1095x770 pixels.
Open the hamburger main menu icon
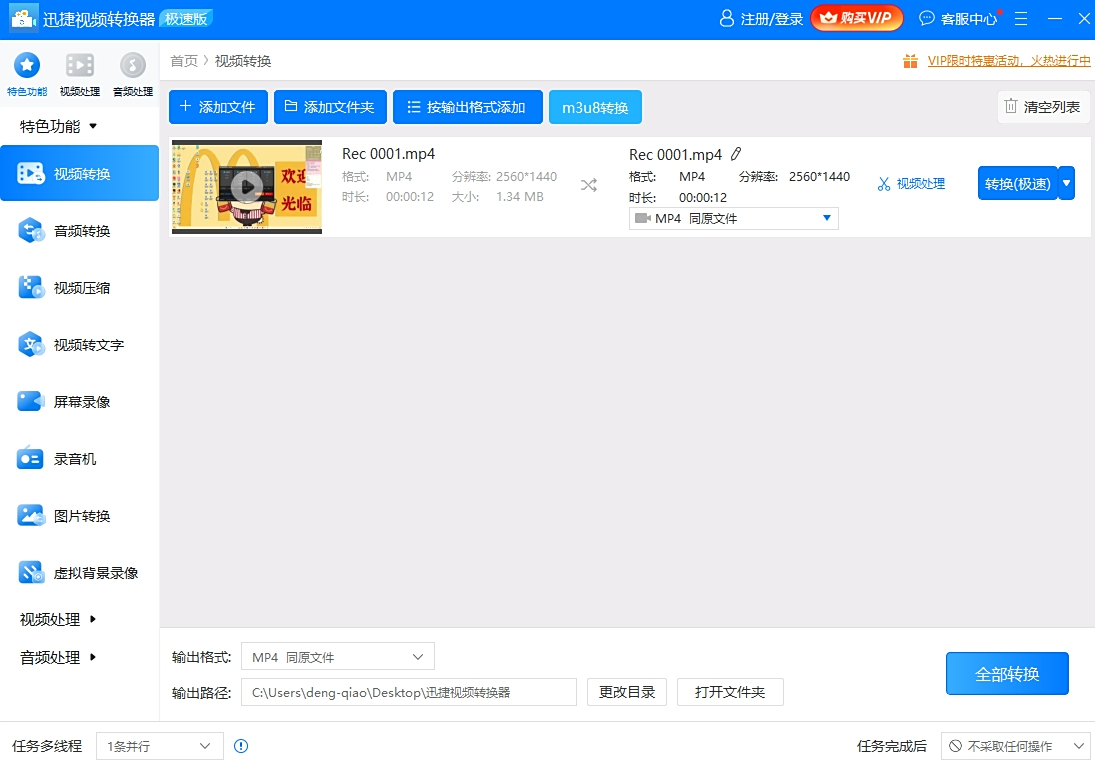tap(1021, 19)
